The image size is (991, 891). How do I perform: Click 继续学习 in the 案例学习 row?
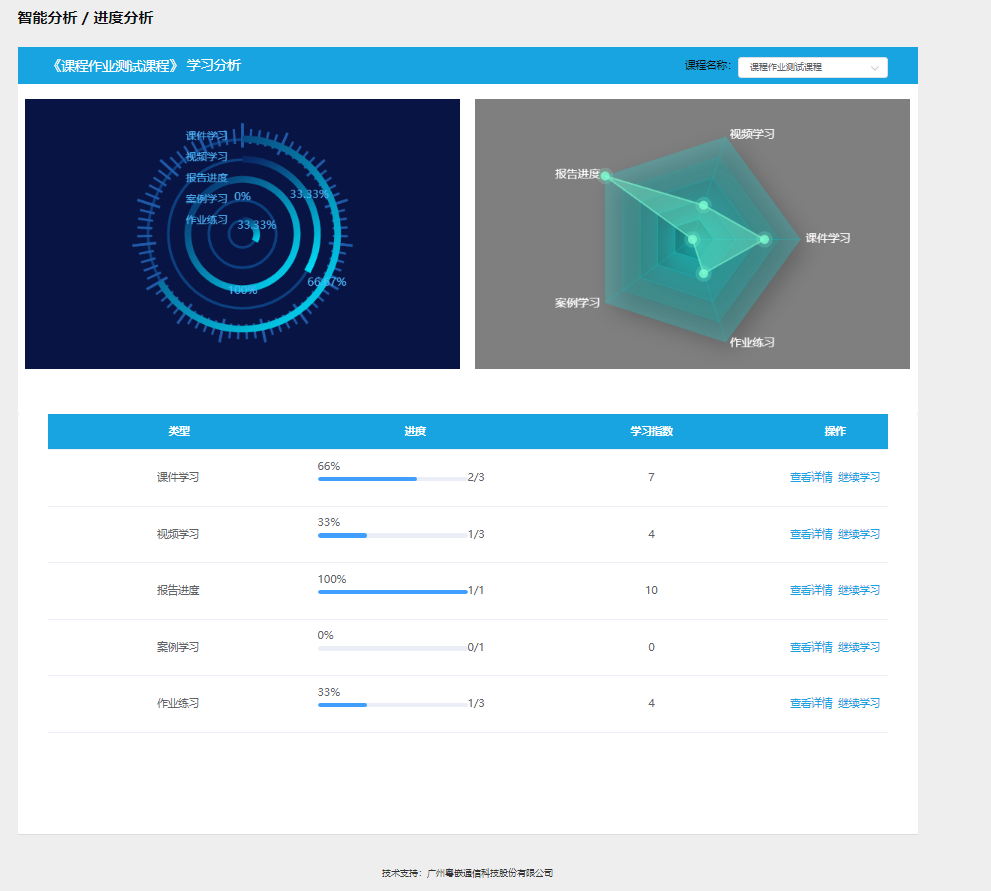coord(859,647)
